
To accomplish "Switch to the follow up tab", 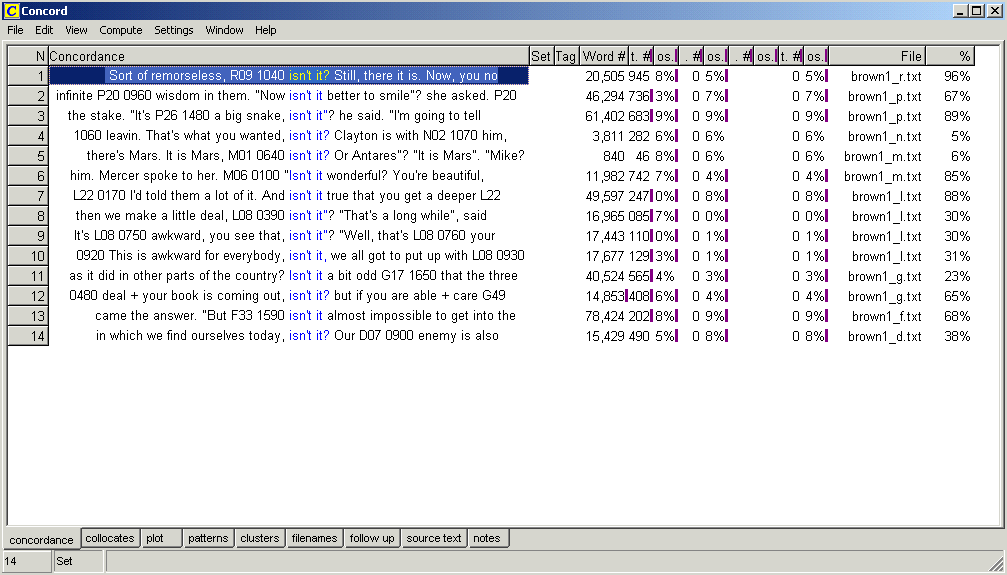I will click(372, 538).
